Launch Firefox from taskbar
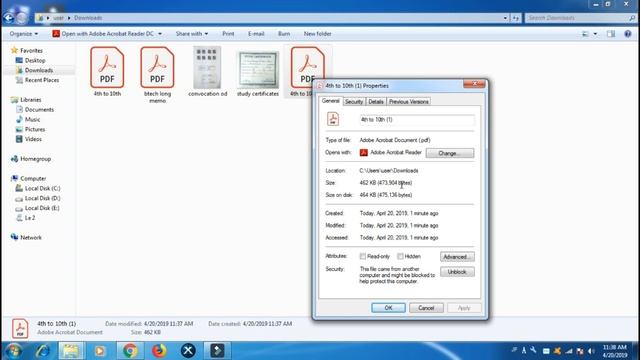Image resolution: width=640 pixels, height=360 pixels. [x=159, y=351]
